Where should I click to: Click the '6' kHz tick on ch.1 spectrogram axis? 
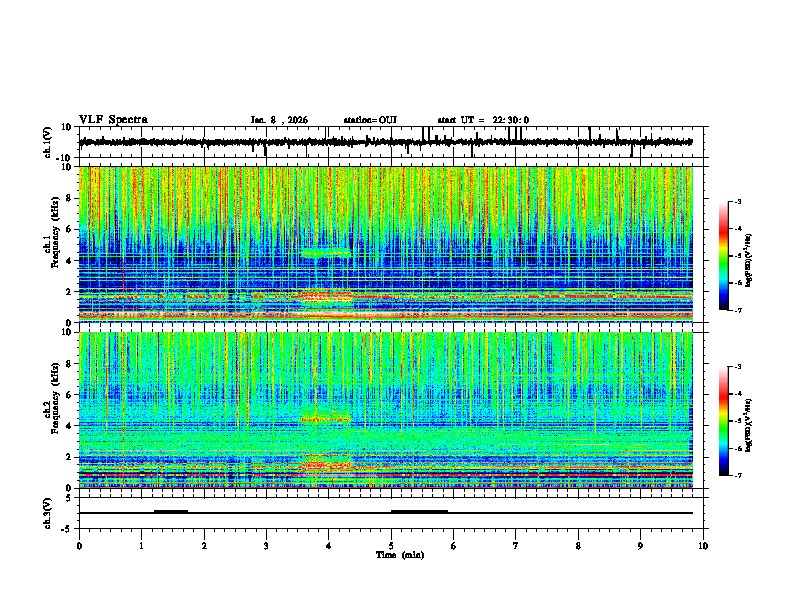(x=69, y=229)
